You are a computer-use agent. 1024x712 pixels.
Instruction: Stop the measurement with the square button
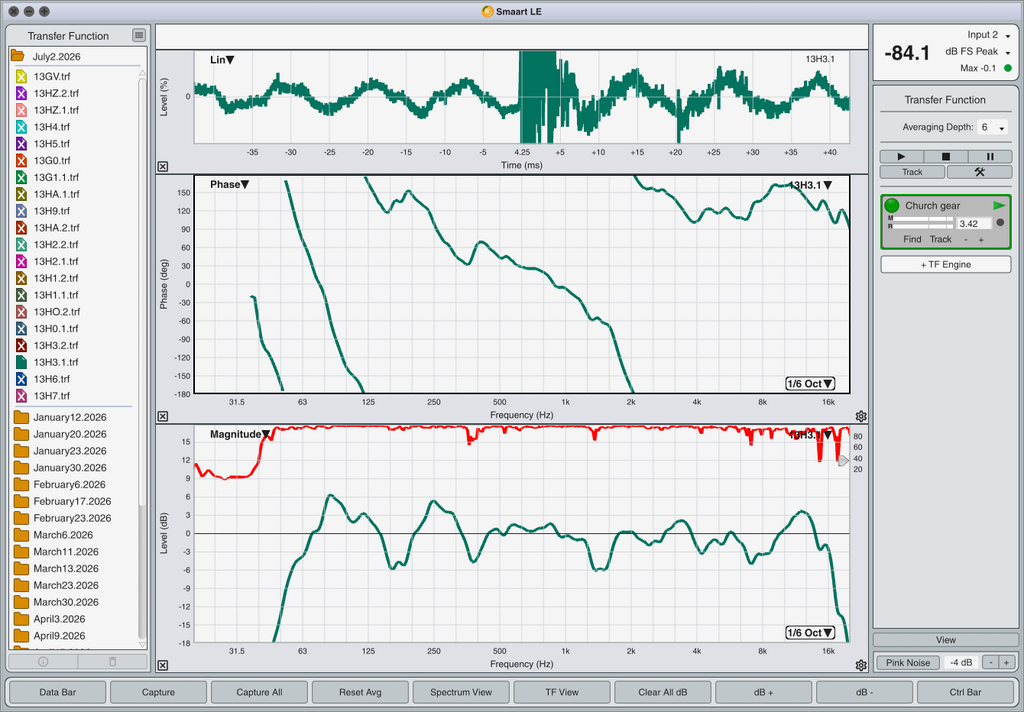[x=946, y=156]
